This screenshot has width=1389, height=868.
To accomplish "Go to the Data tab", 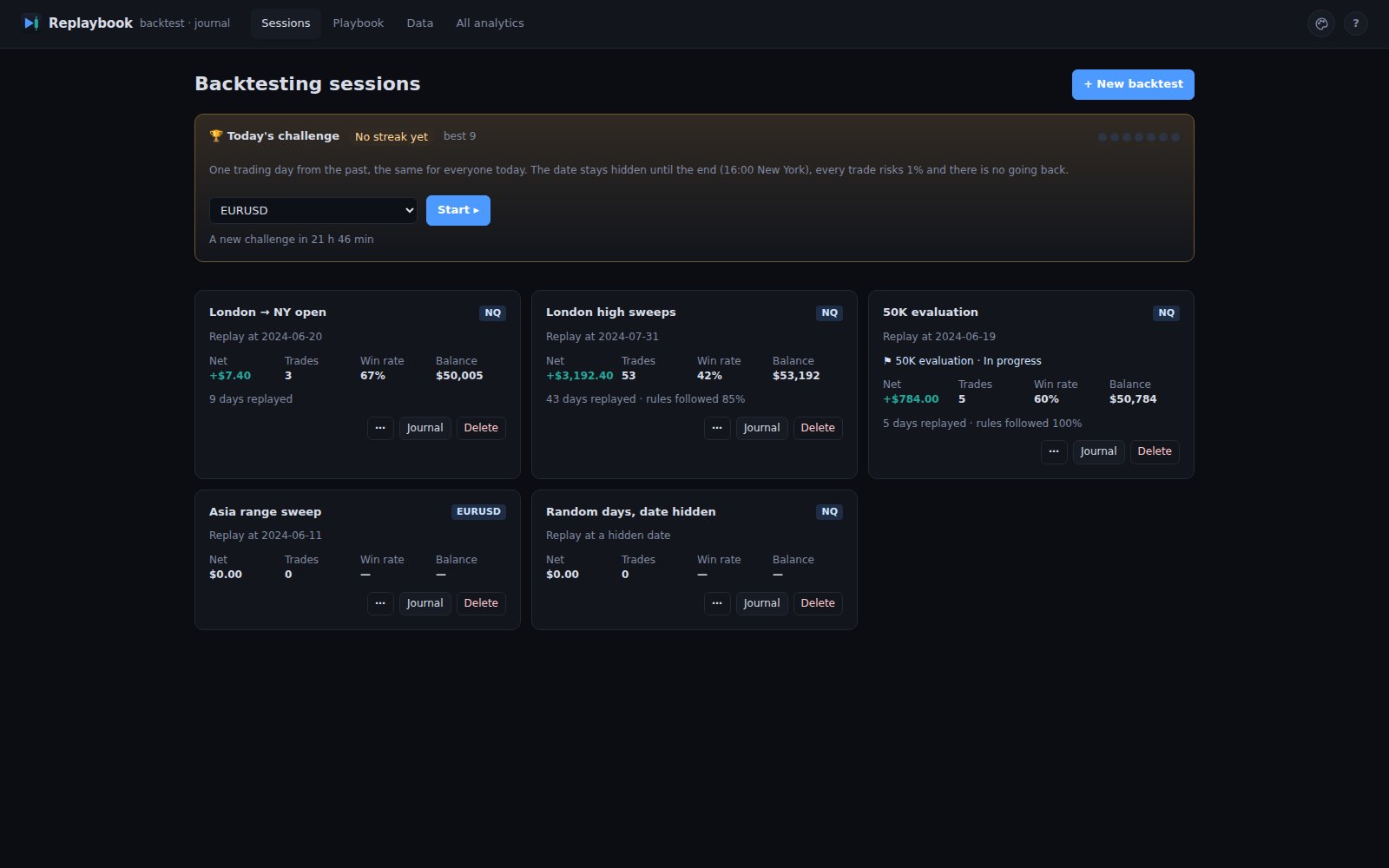I will [x=419, y=23].
